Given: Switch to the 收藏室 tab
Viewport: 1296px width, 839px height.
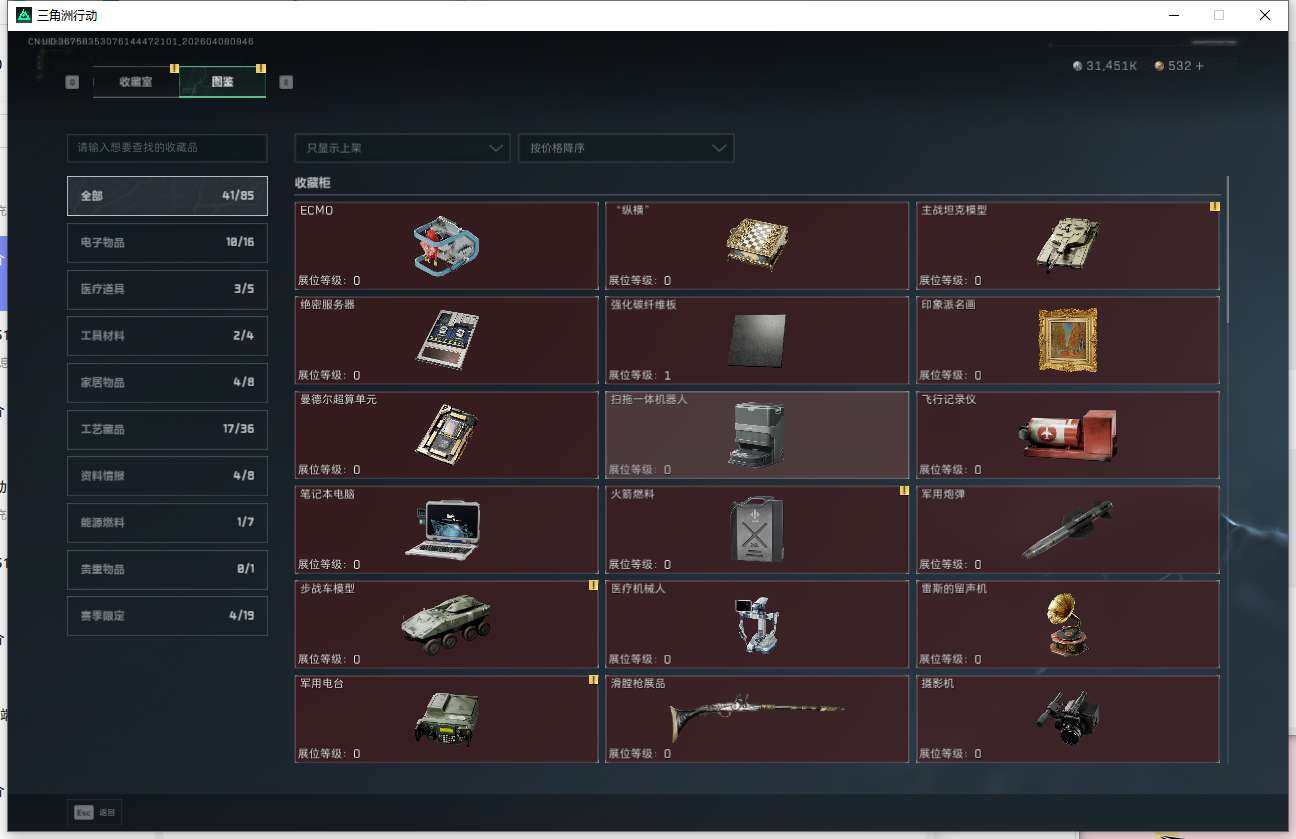Looking at the screenshot, I should [x=136, y=82].
